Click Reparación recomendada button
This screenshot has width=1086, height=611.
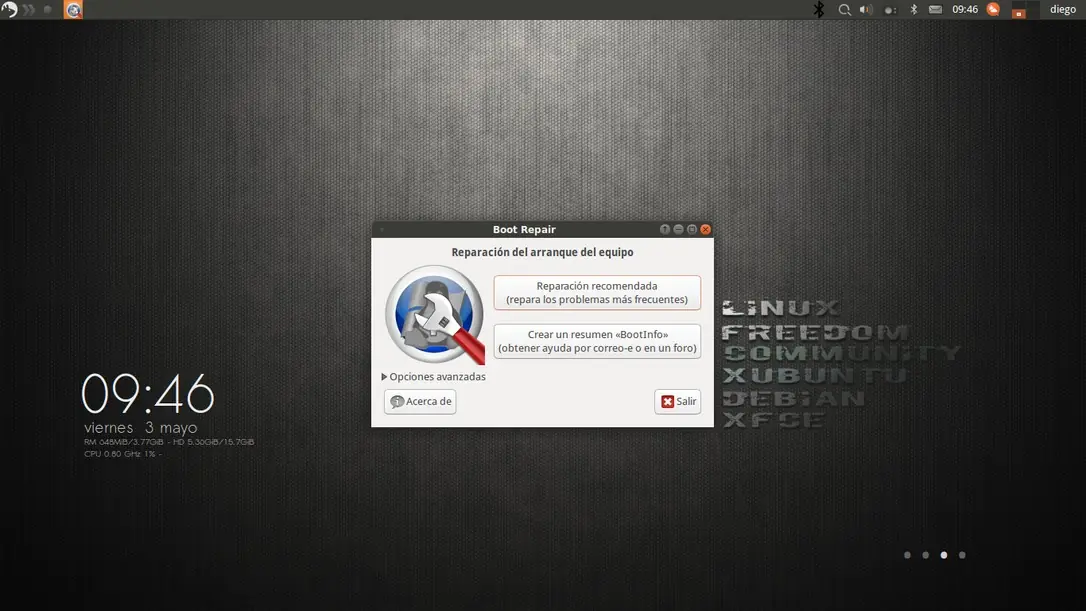click(597, 292)
